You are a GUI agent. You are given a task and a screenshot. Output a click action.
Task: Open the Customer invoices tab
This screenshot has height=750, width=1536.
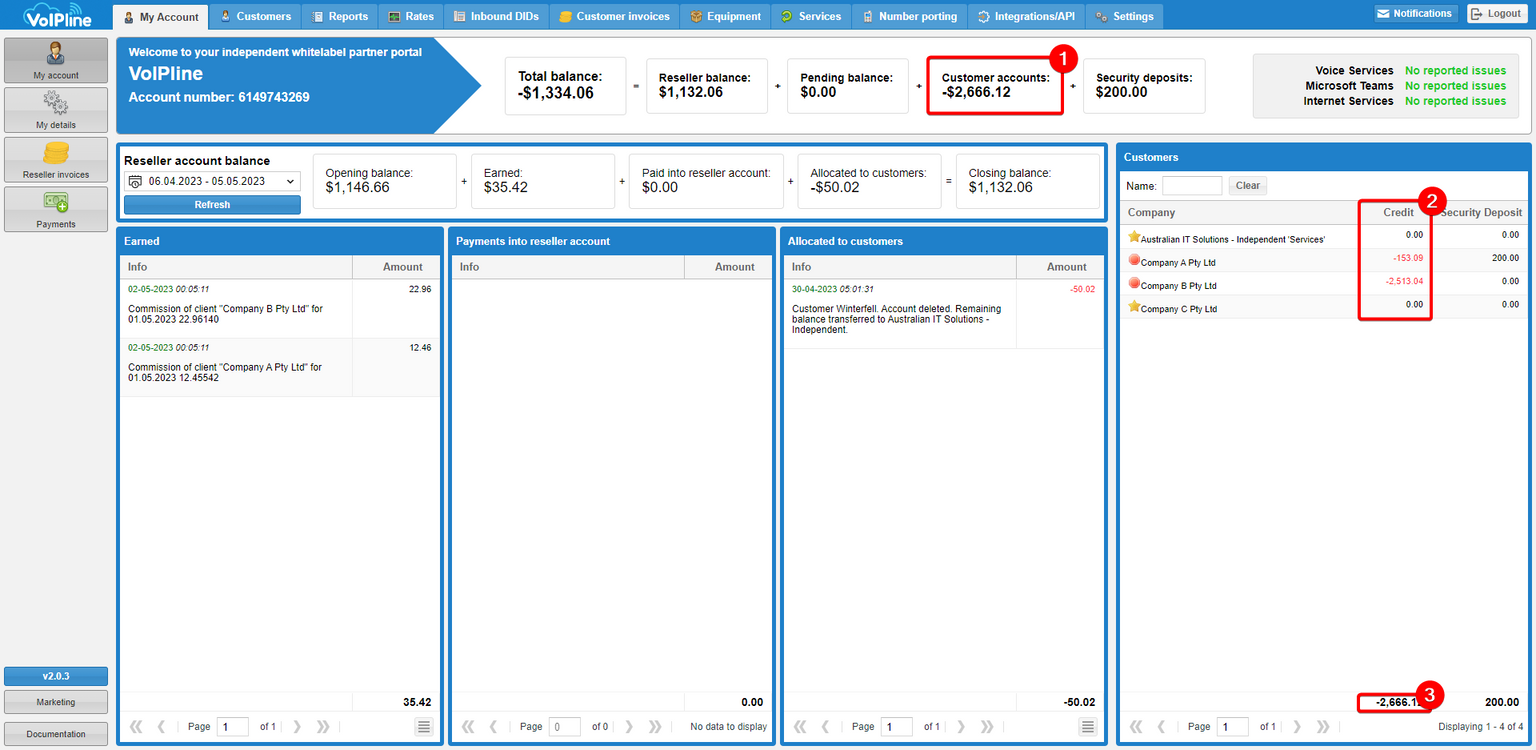pyautogui.click(x=614, y=16)
